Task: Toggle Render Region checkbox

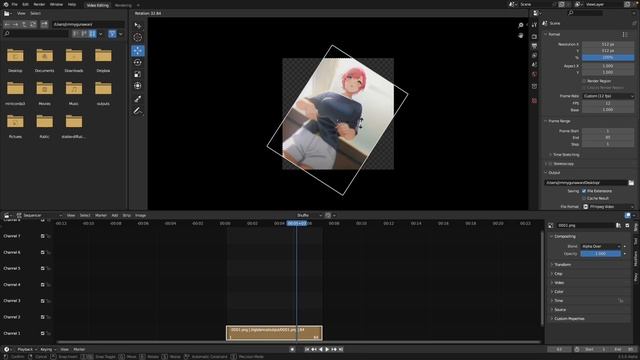Action: click(584, 81)
